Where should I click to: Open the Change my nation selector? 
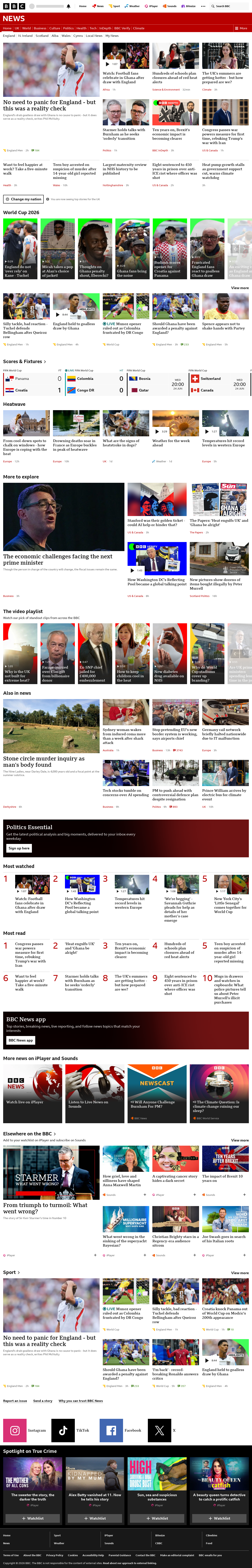point(23,199)
